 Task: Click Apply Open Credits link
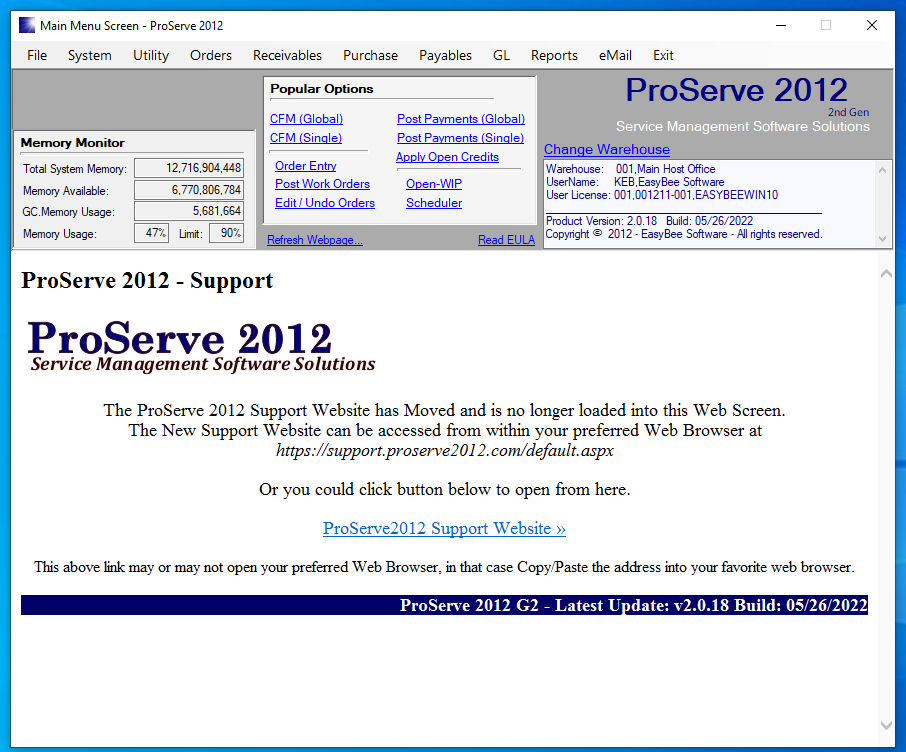(447, 157)
